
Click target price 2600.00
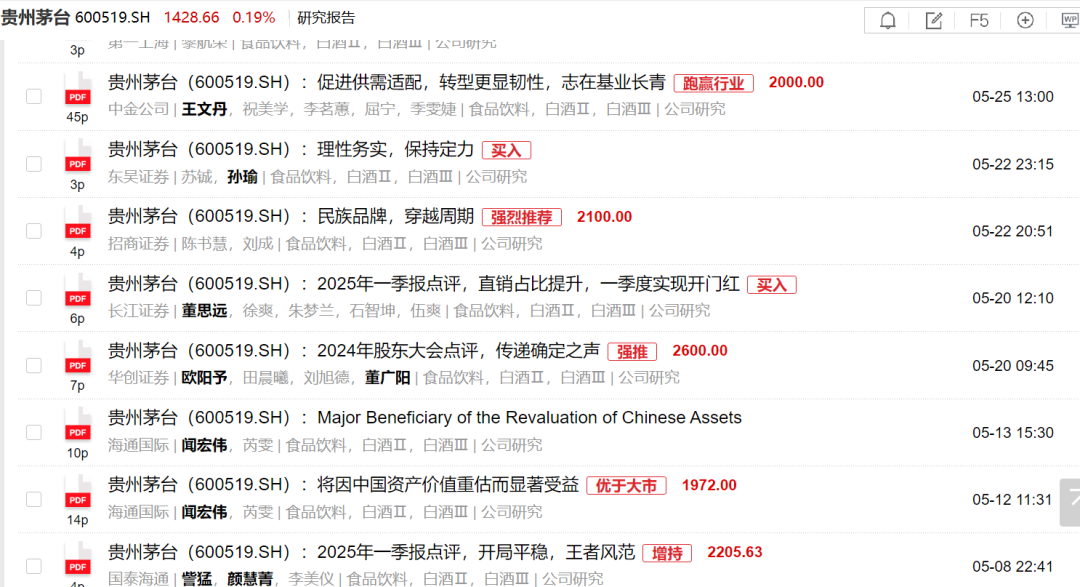pyautogui.click(x=700, y=351)
